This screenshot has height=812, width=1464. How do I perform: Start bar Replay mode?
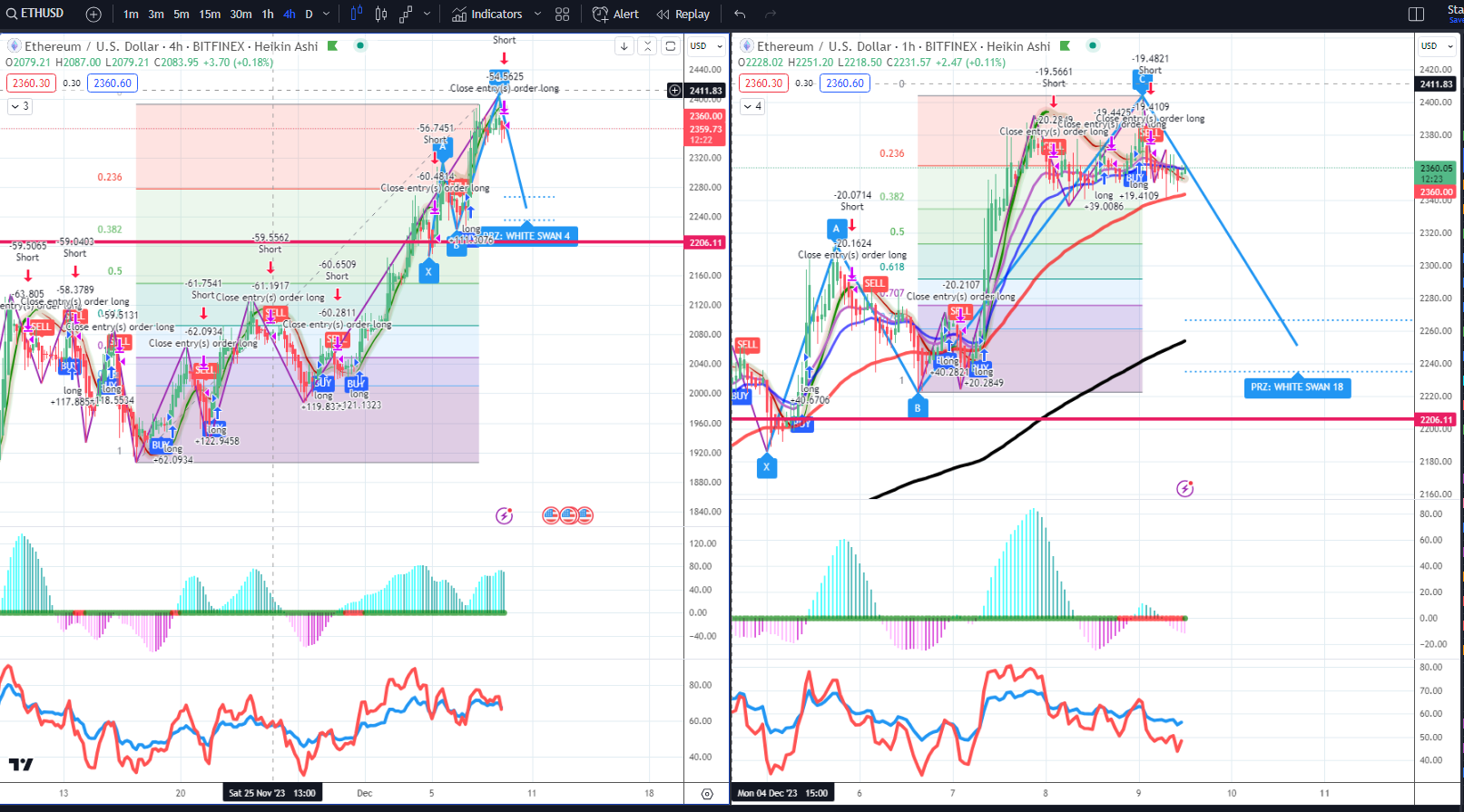683,14
